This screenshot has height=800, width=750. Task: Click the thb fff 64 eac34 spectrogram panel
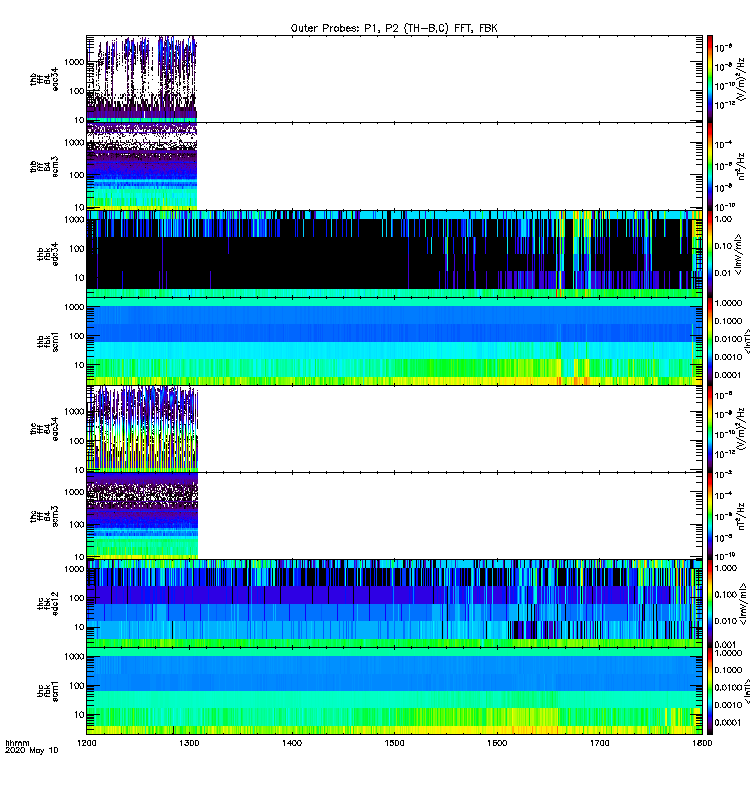coord(394,79)
